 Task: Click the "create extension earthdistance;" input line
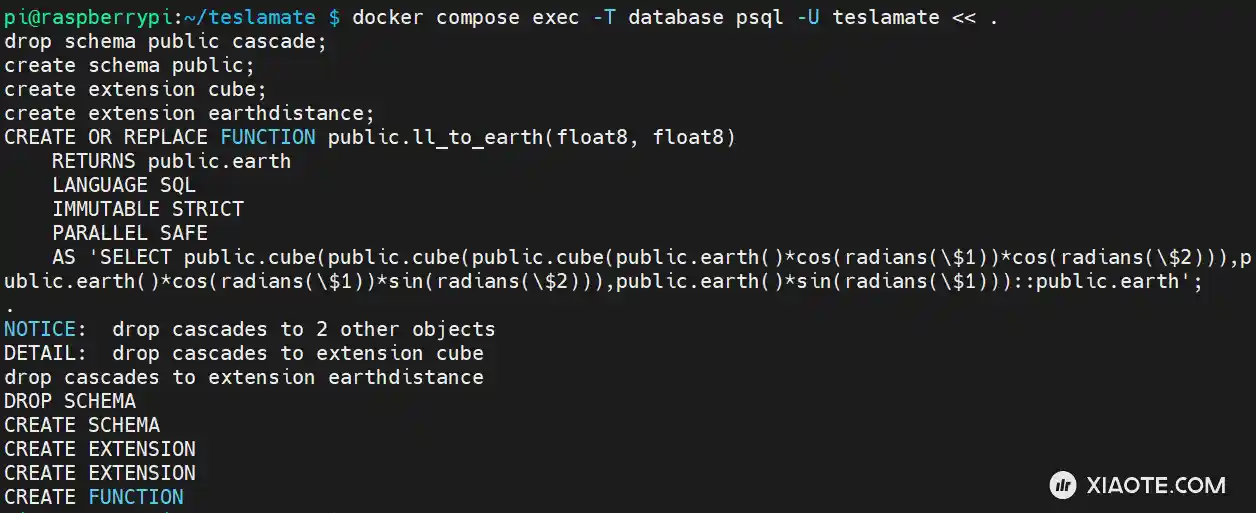click(x=189, y=113)
